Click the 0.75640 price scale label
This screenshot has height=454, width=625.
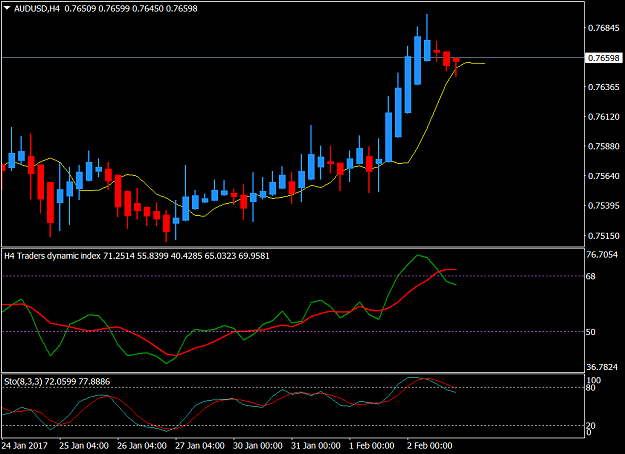coord(604,176)
